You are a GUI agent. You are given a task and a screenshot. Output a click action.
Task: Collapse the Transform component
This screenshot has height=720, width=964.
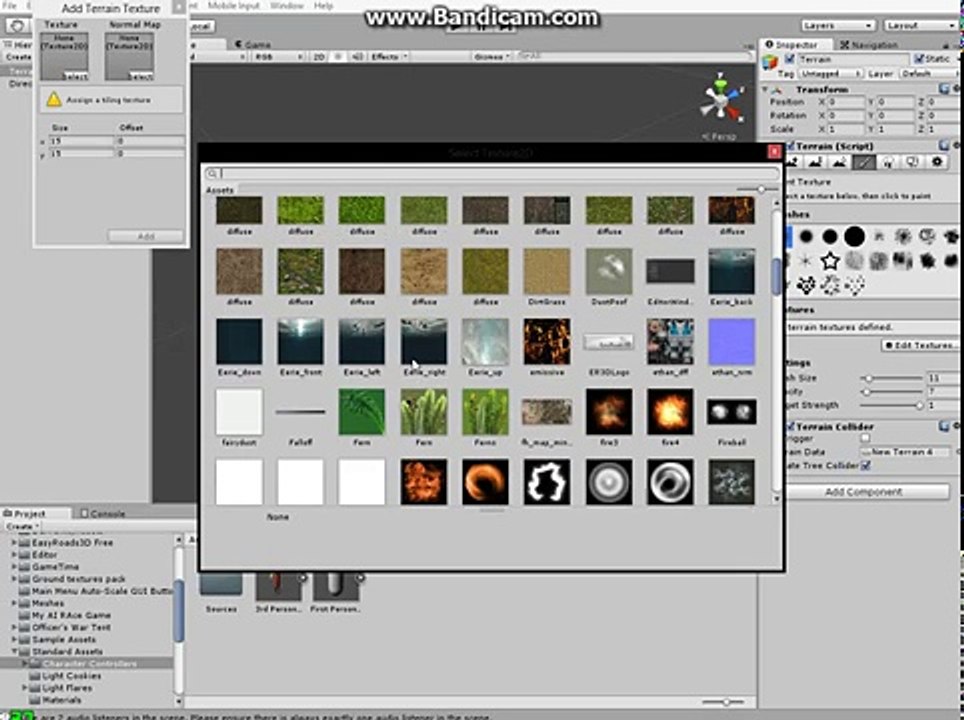click(x=765, y=89)
